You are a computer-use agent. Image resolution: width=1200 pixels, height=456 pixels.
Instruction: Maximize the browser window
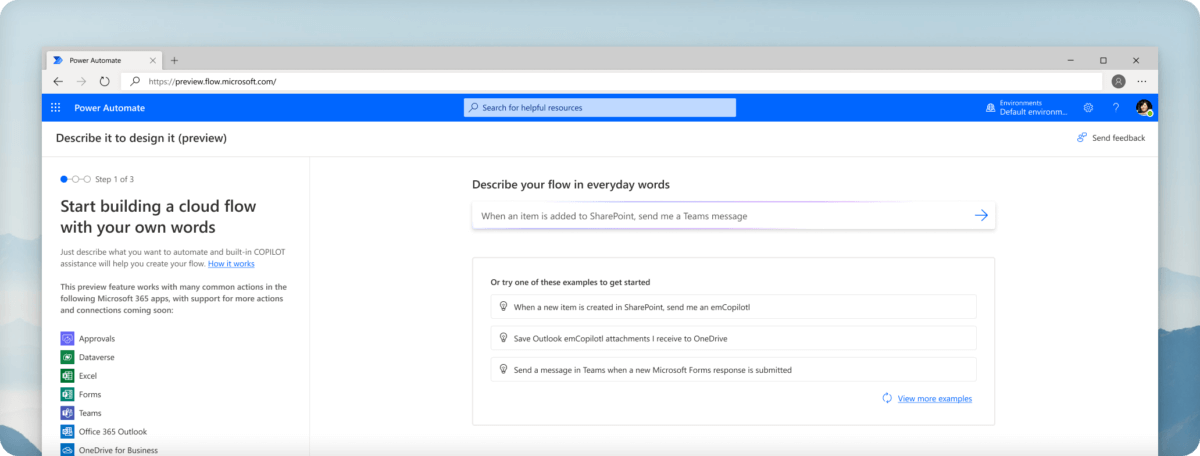click(1103, 60)
